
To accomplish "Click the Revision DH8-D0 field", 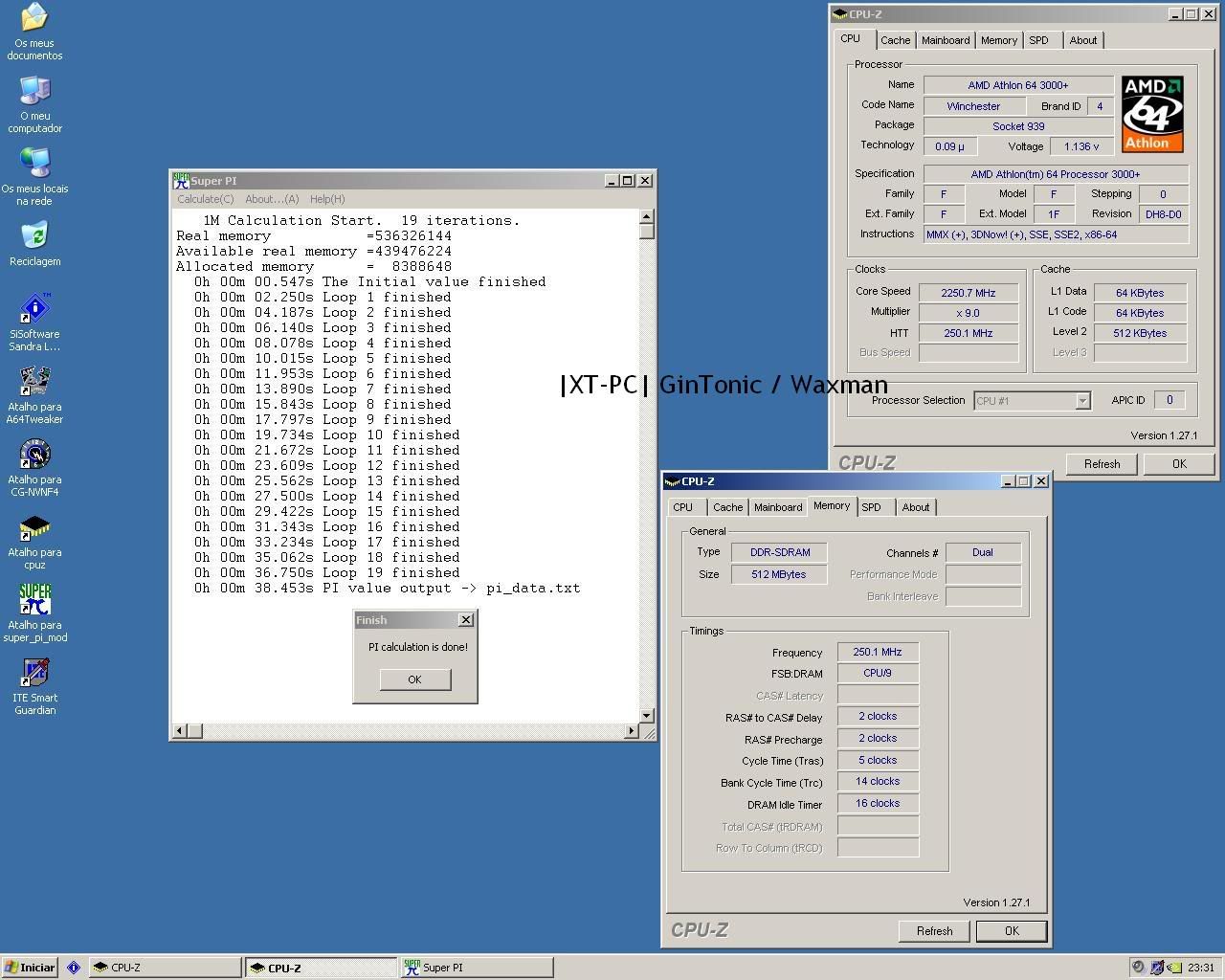I will click(x=1163, y=214).
